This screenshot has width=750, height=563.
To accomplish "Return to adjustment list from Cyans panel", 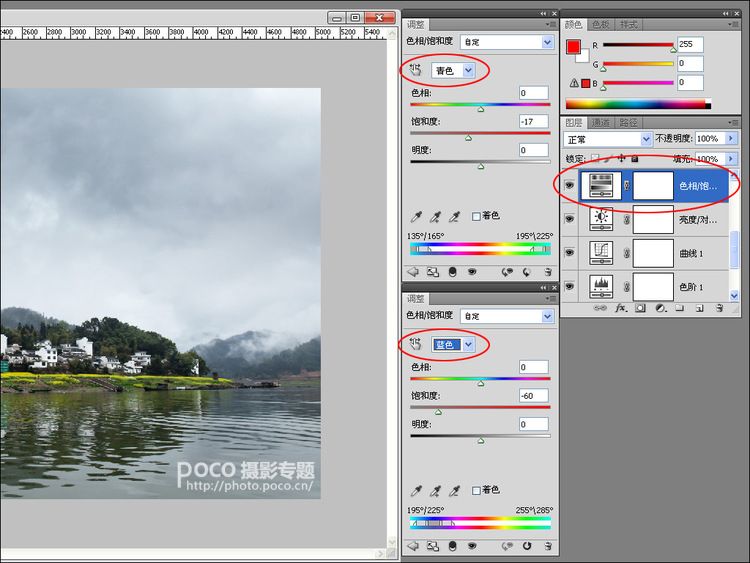I will point(412,272).
